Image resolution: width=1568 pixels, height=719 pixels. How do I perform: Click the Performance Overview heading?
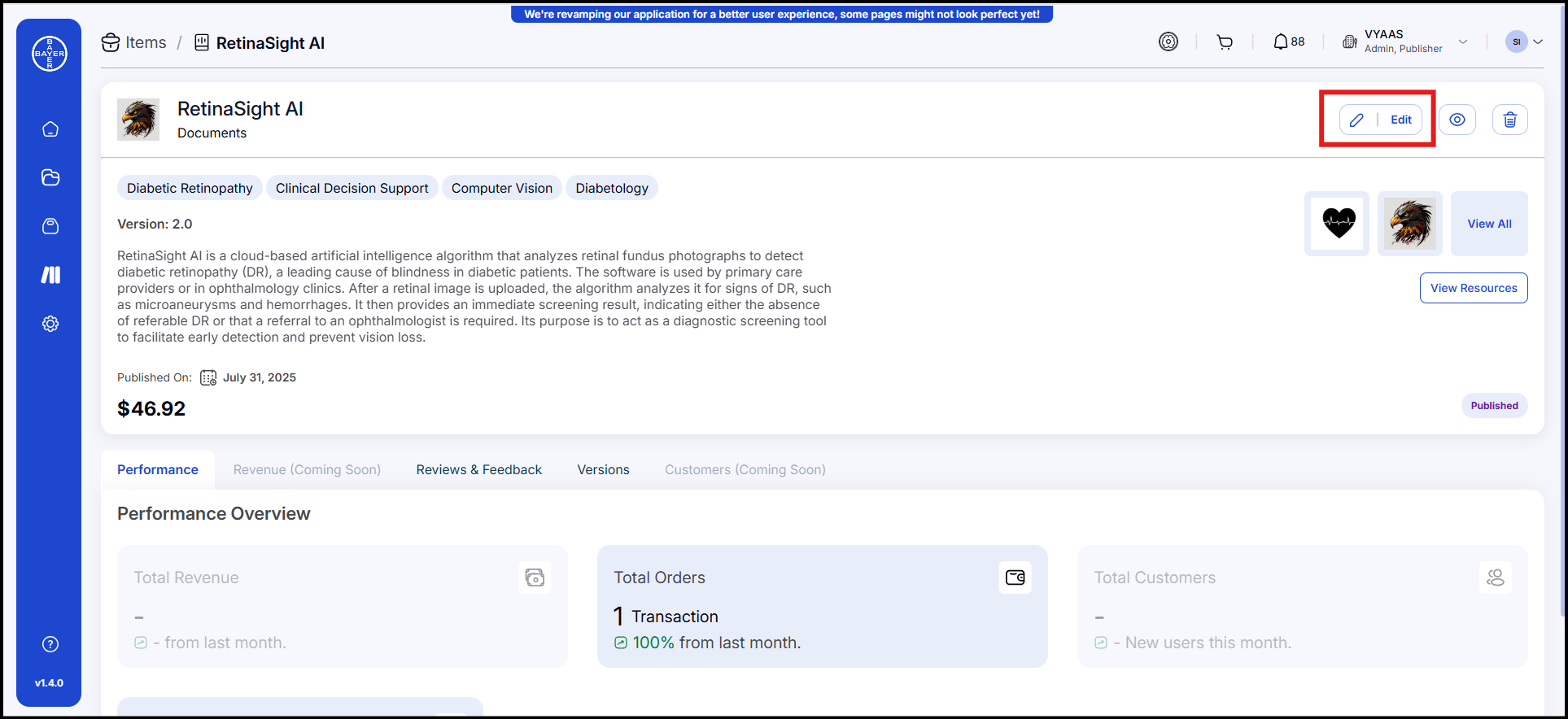[214, 513]
